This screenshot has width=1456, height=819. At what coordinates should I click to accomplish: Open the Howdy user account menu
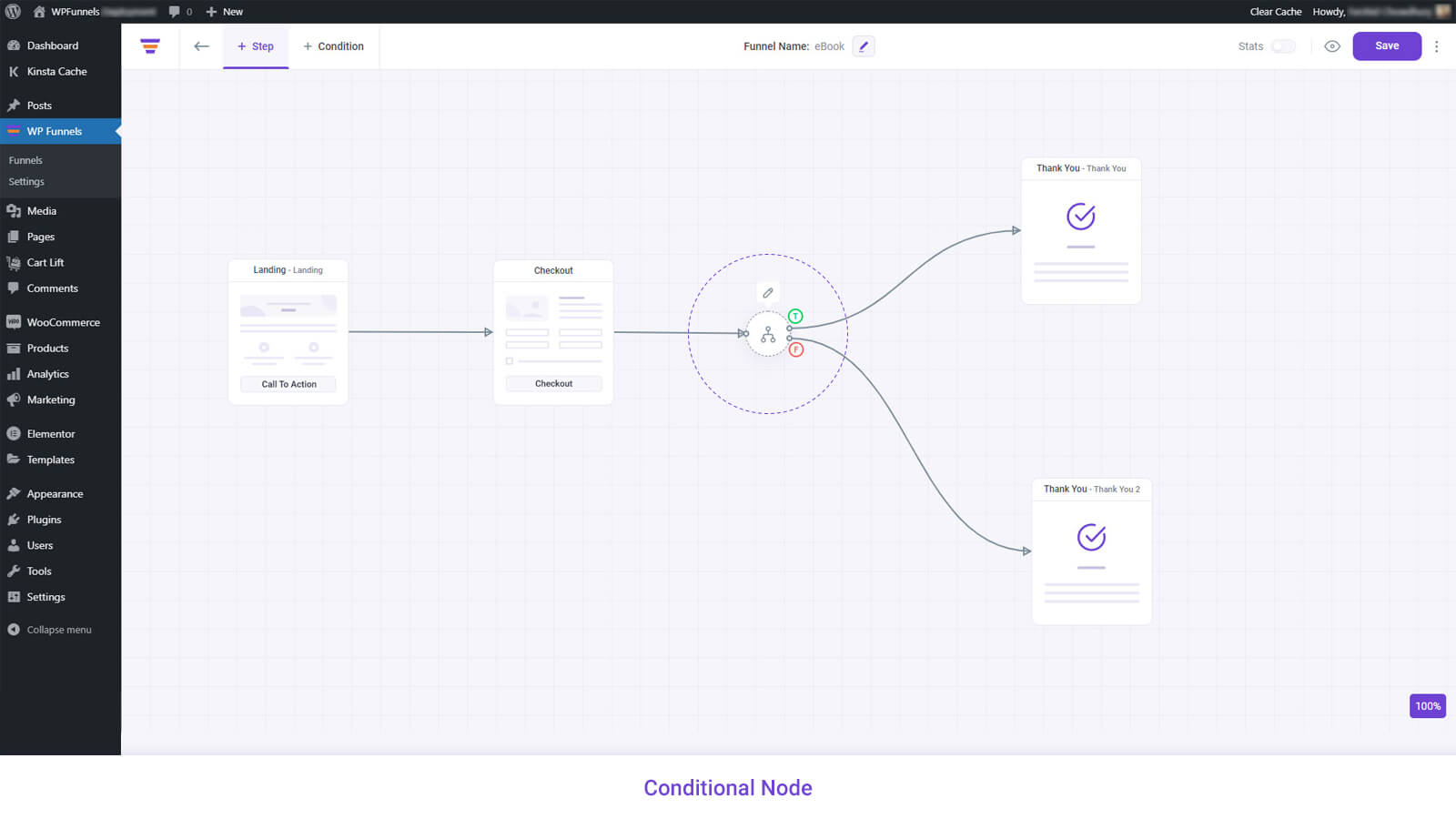point(1380,12)
